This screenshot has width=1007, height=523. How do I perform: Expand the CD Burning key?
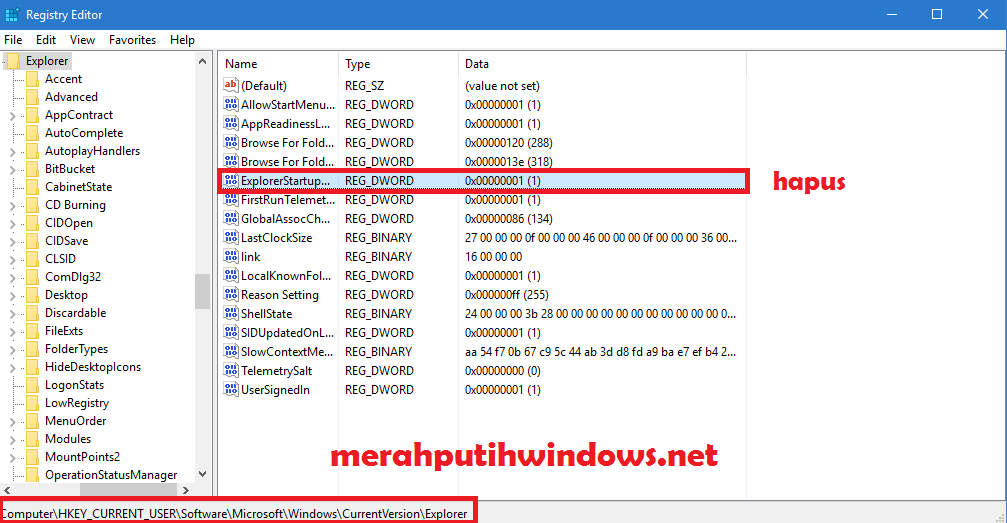[13, 206]
